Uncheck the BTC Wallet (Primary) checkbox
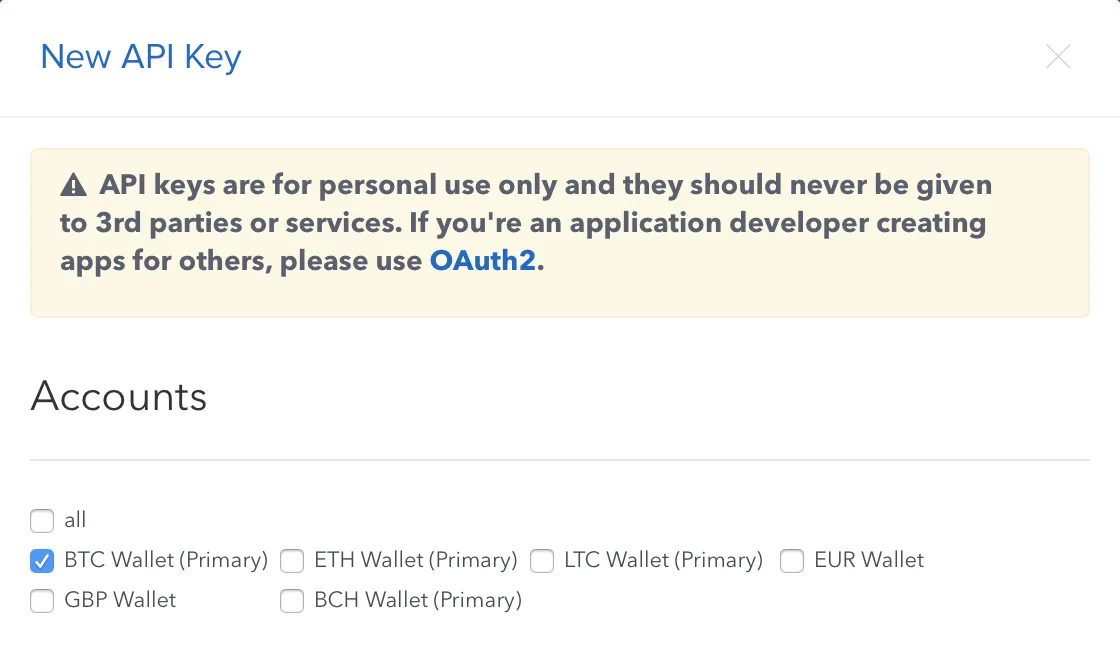Image resolution: width=1120 pixels, height=670 pixels. [42, 561]
